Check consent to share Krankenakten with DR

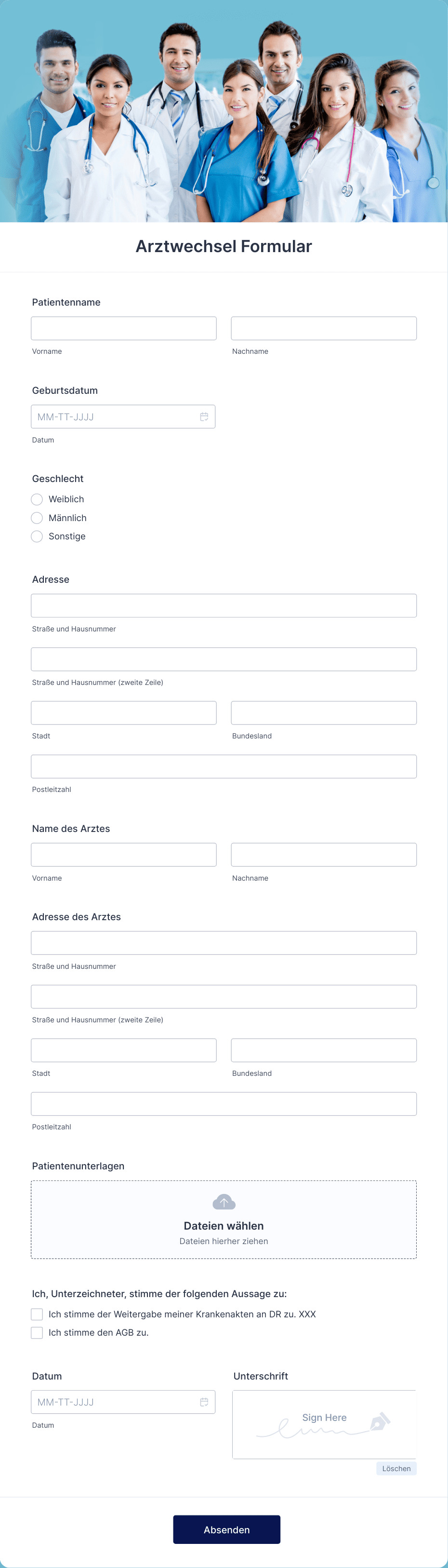click(x=37, y=1314)
